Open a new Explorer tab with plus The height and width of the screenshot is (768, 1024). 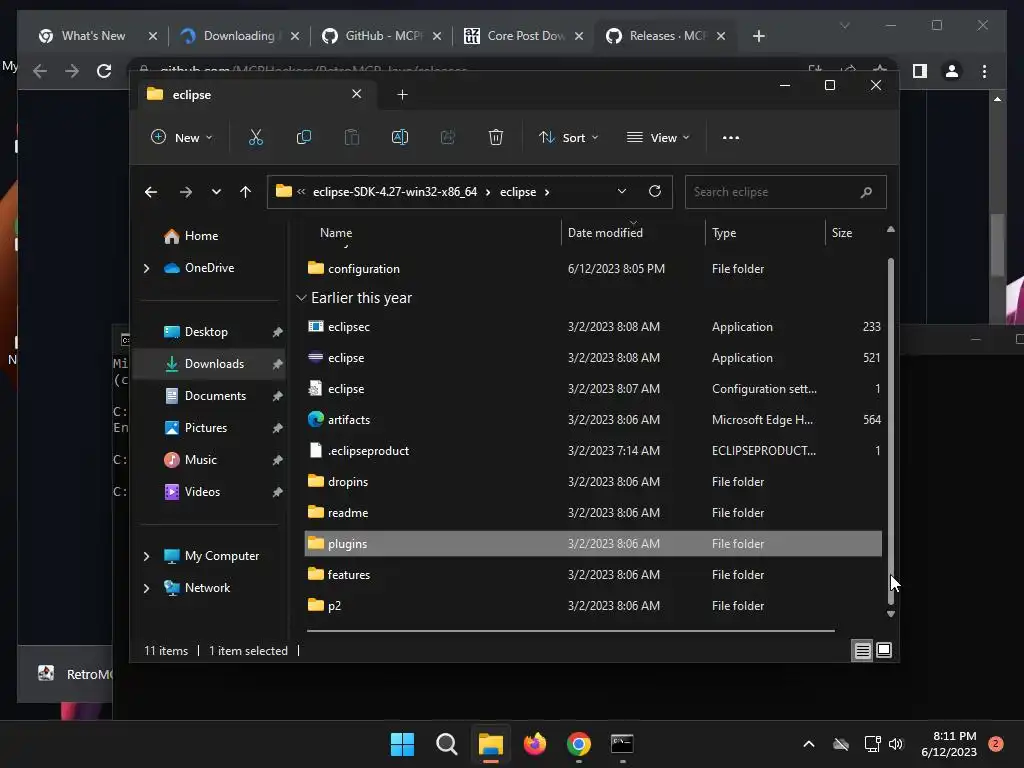[402, 95]
